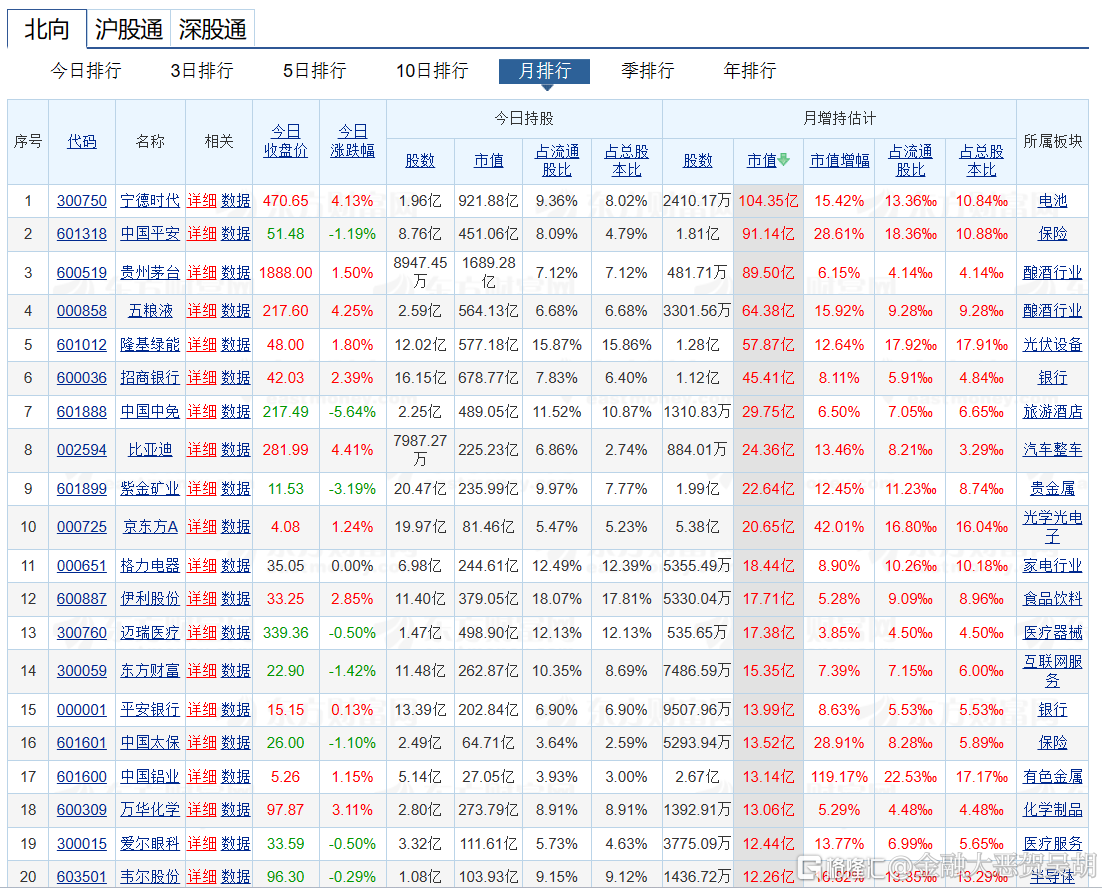
Task: Open the 化学制品 sector link
Action: pyautogui.click(x=1053, y=809)
